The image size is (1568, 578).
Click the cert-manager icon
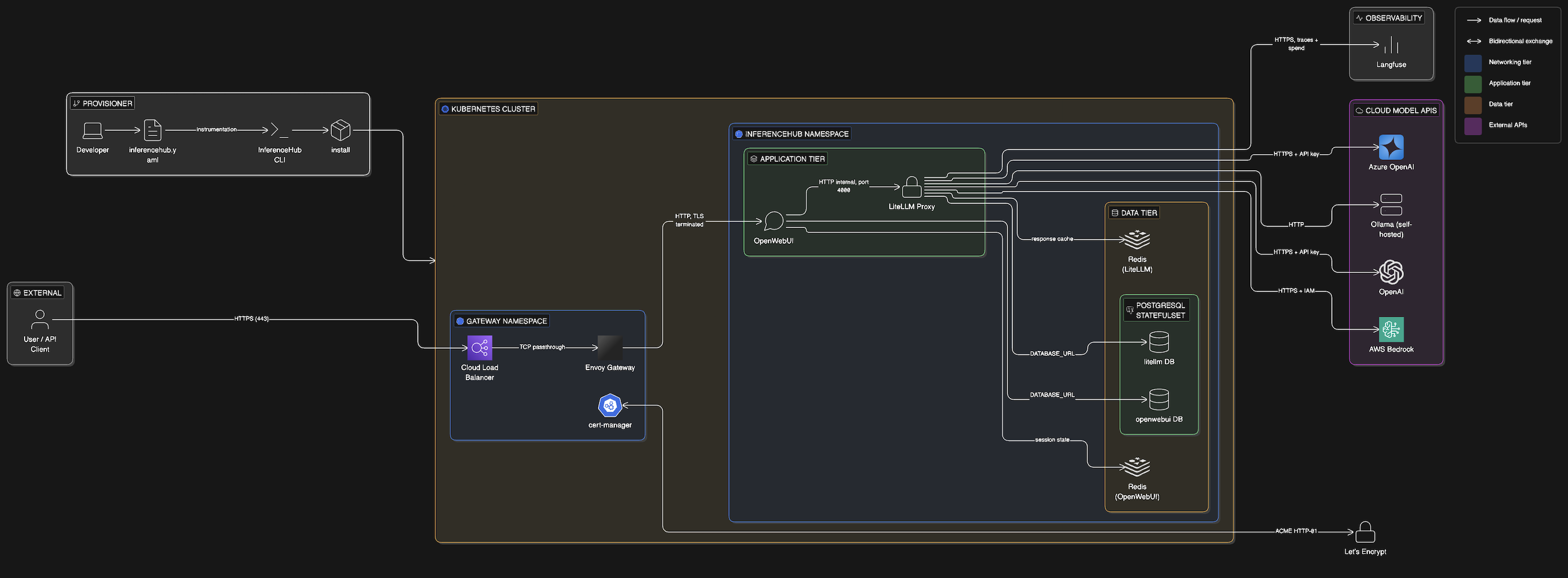(610, 405)
